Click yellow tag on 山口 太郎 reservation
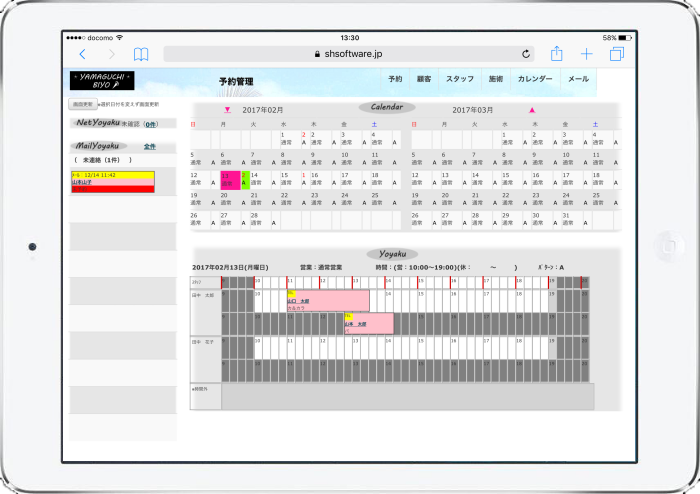The width and height of the screenshot is (700, 494). tap(291, 294)
